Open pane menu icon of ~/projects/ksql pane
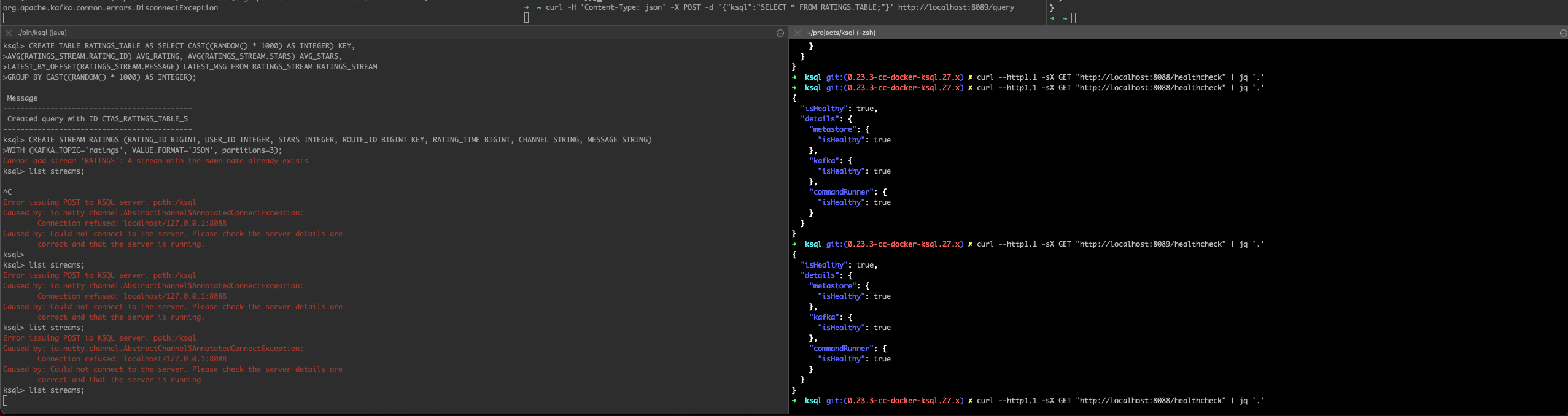This screenshot has width=1568, height=416. click(x=1563, y=33)
